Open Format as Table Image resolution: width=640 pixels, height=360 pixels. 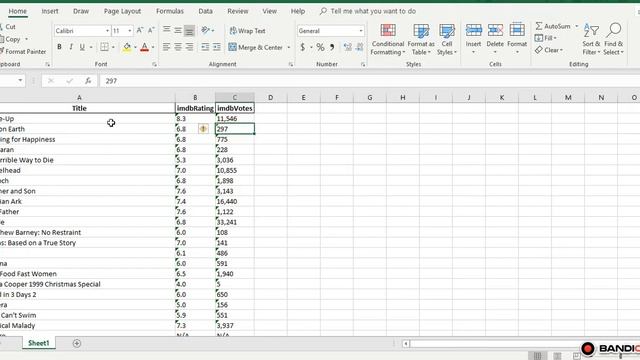(421, 39)
